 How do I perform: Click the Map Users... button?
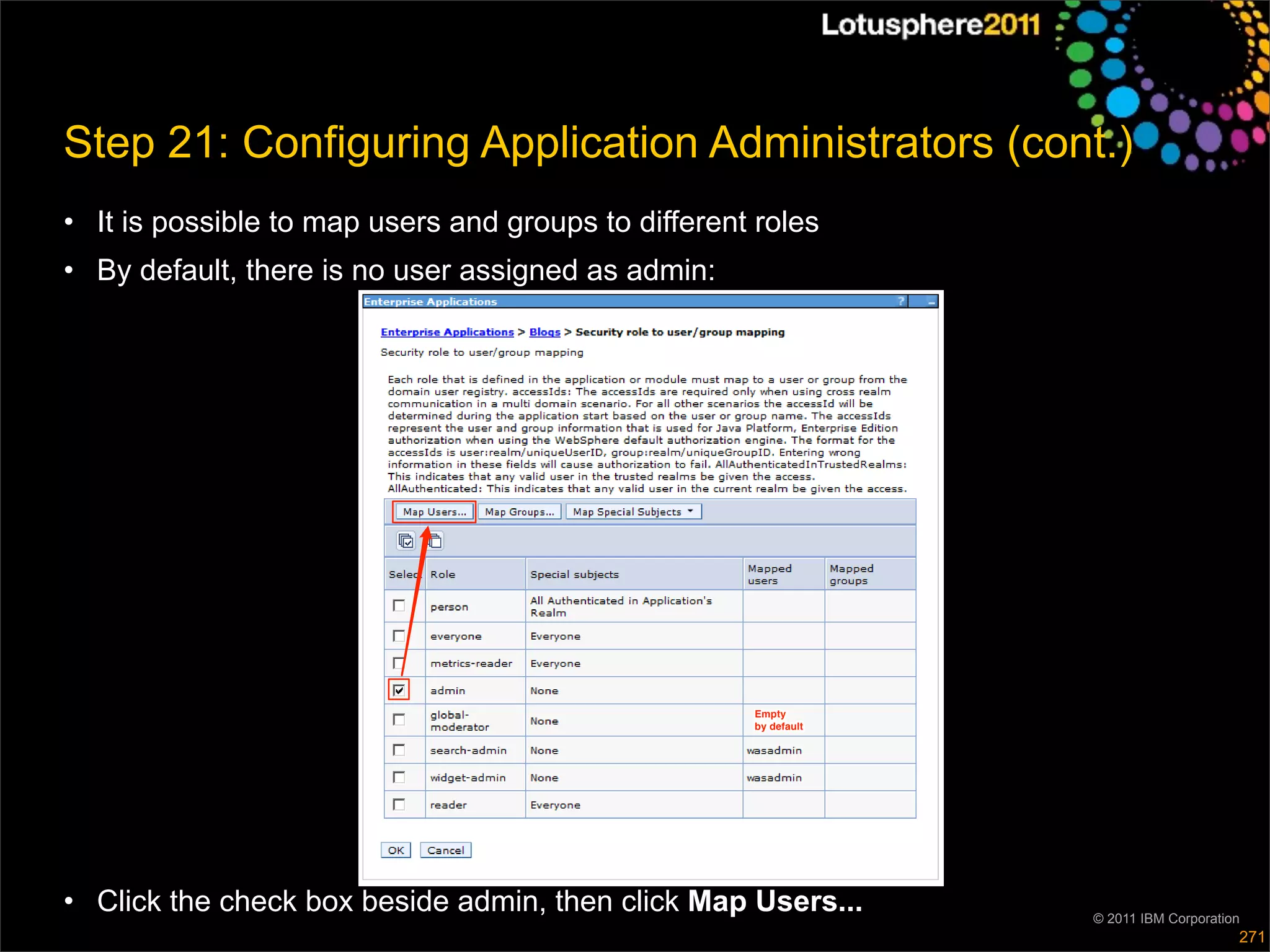pyautogui.click(x=434, y=512)
